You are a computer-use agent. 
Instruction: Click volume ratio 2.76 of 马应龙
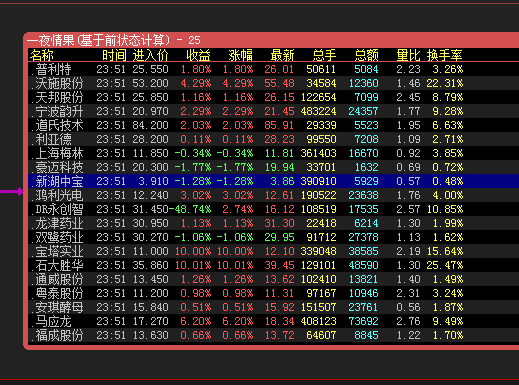pyautogui.click(x=408, y=321)
